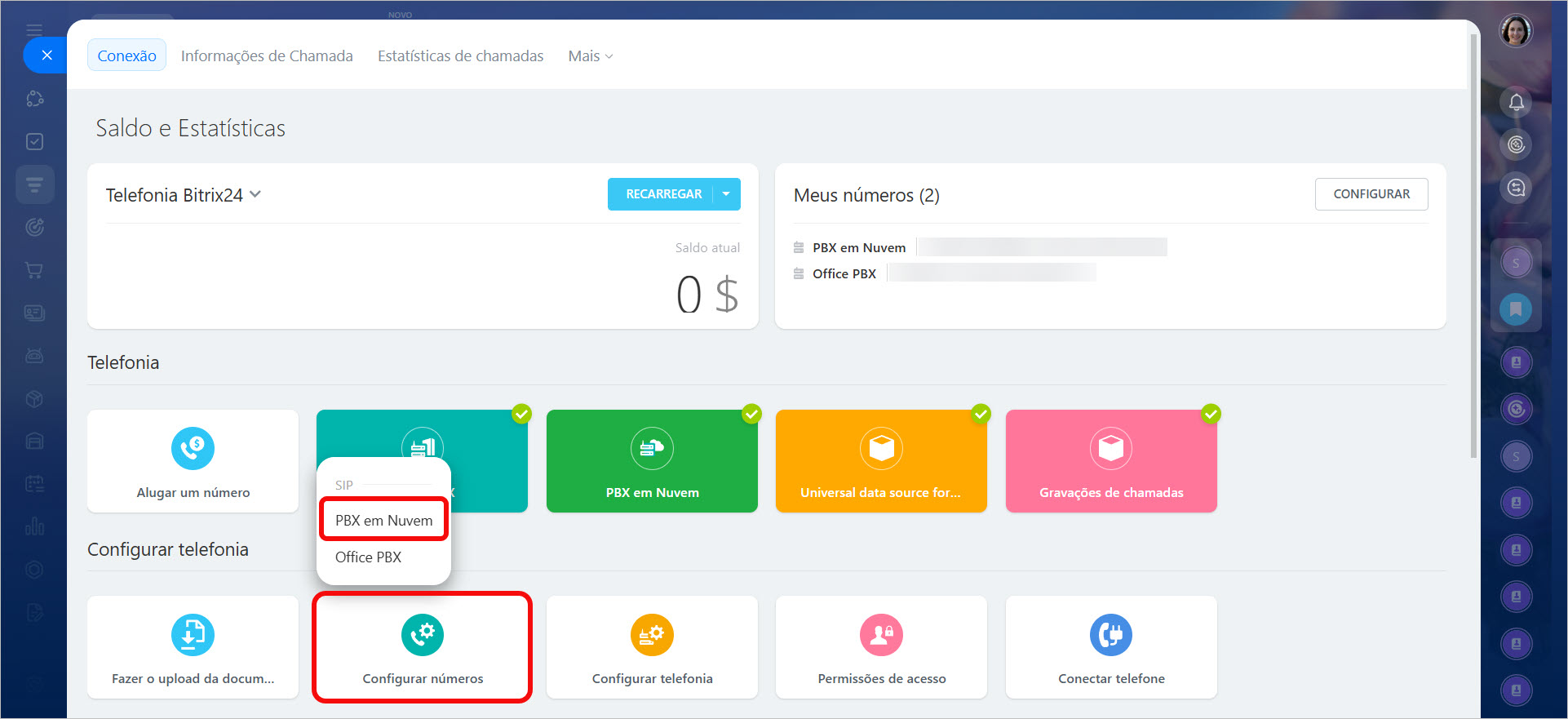This screenshot has height=719, width=1568.
Task: Open the Conectar telefone card
Action: [1111, 647]
